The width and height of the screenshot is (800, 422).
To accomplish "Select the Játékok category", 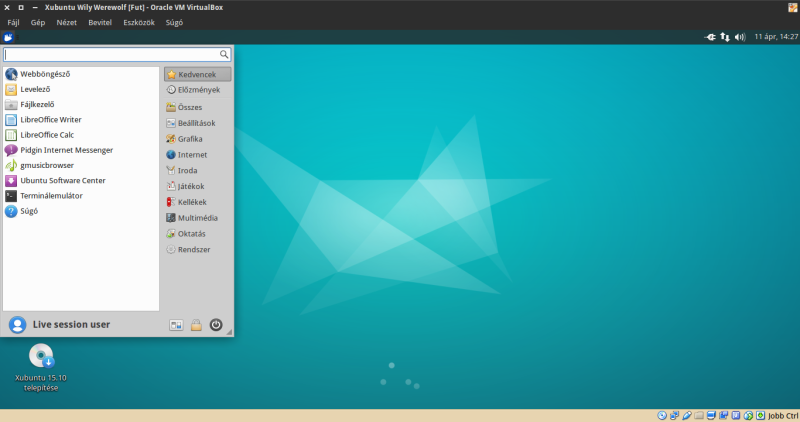I will 197,187.
